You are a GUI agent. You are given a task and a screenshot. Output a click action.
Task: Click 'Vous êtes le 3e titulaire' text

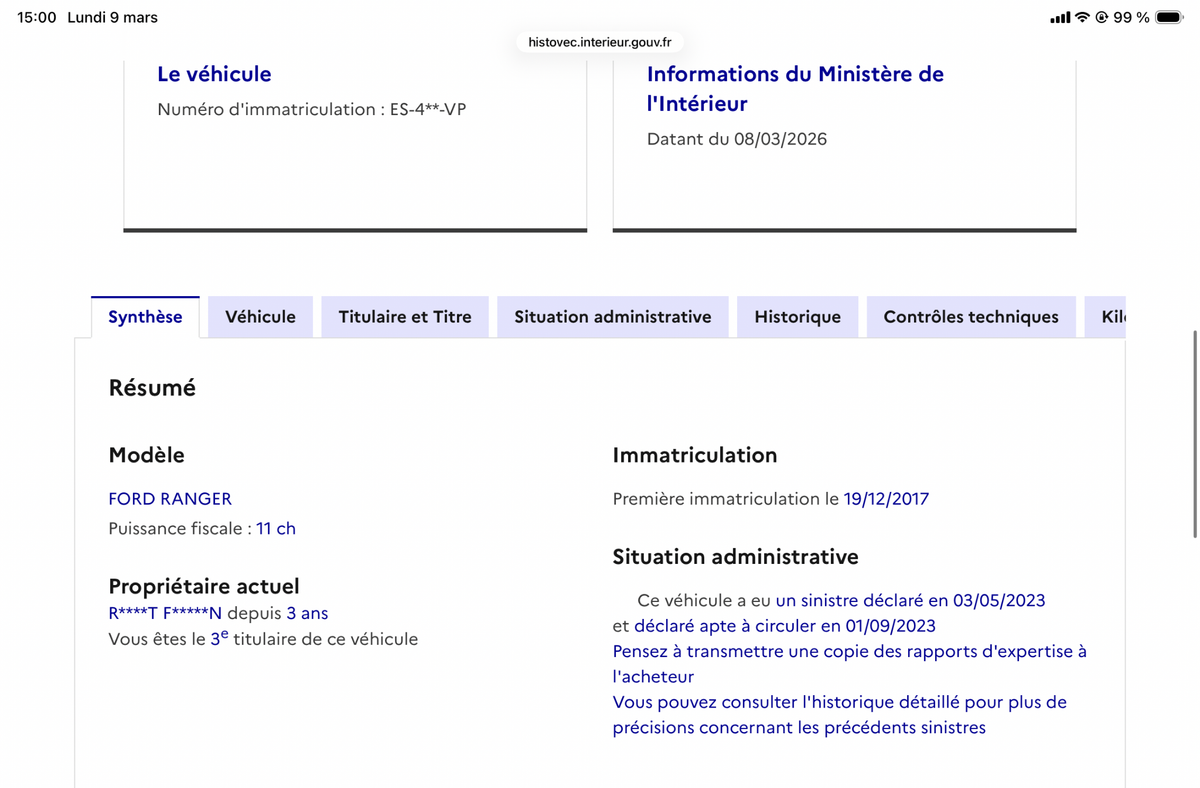[x=263, y=639]
